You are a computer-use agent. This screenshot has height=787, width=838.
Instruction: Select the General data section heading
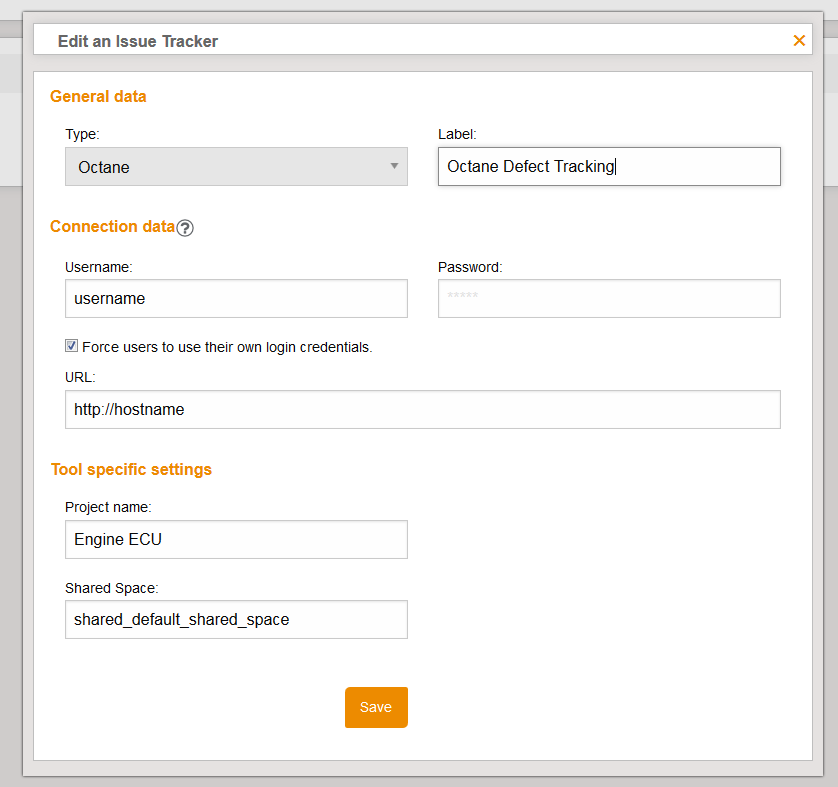(x=98, y=97)
